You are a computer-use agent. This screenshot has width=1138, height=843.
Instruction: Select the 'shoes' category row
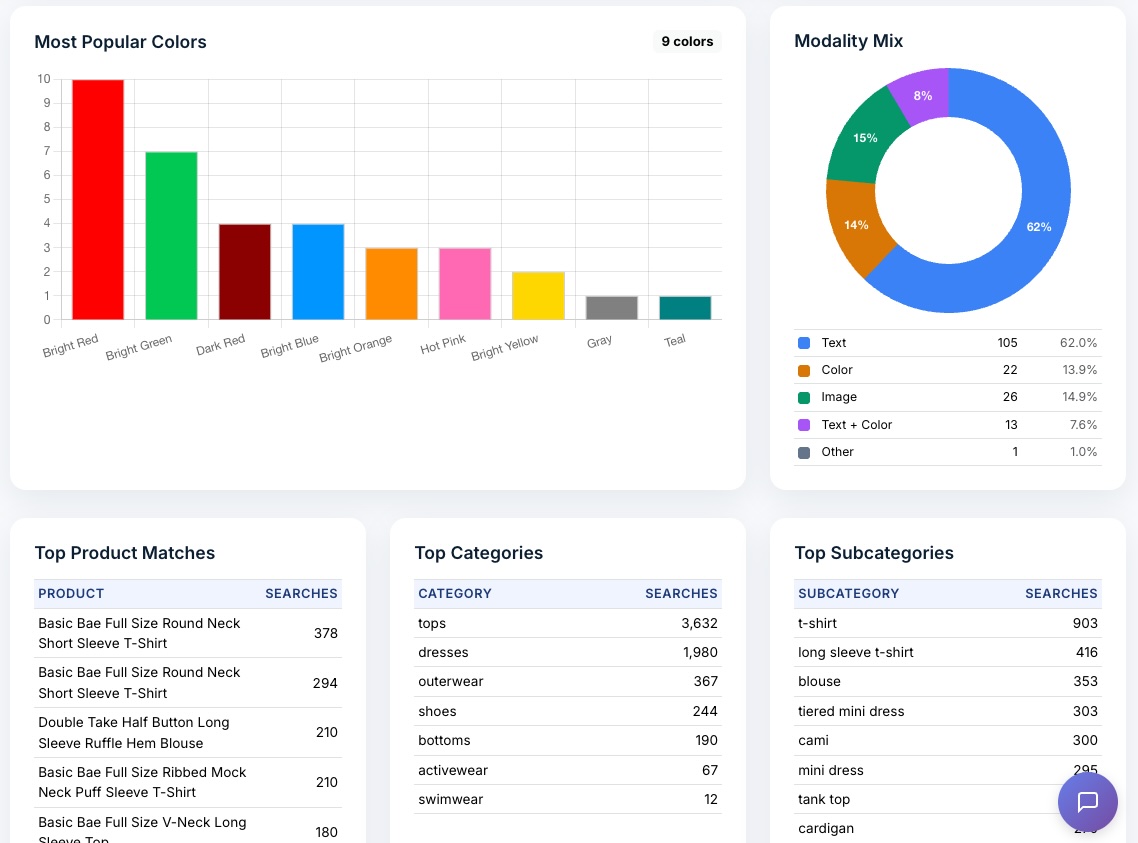coord(568,711)
